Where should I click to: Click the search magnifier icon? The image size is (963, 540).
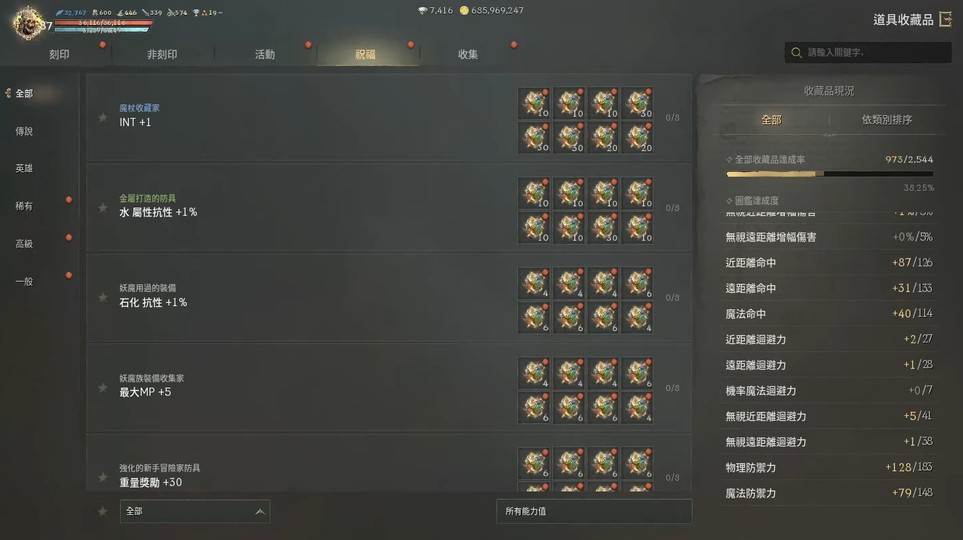coord(797,53)
